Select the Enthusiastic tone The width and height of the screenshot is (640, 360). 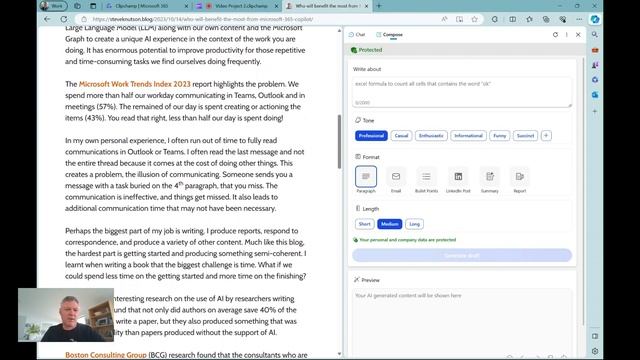point(431,136)
